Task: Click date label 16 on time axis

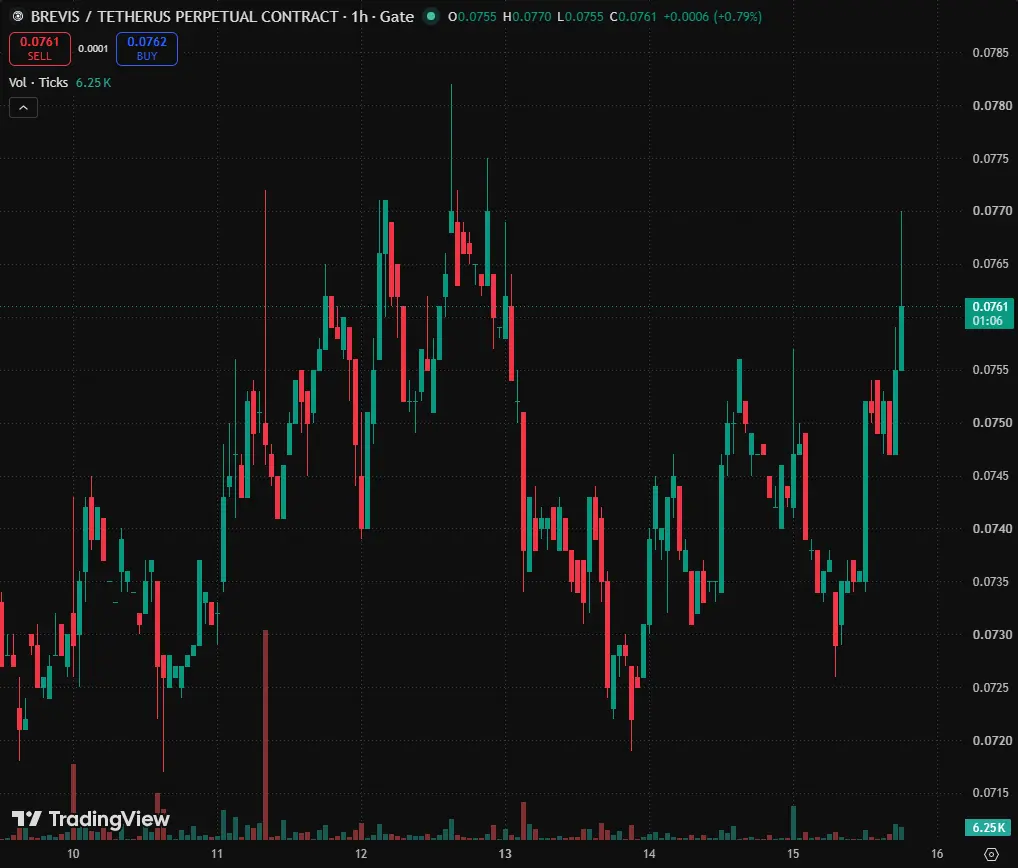Action: (x=937, y=854)
